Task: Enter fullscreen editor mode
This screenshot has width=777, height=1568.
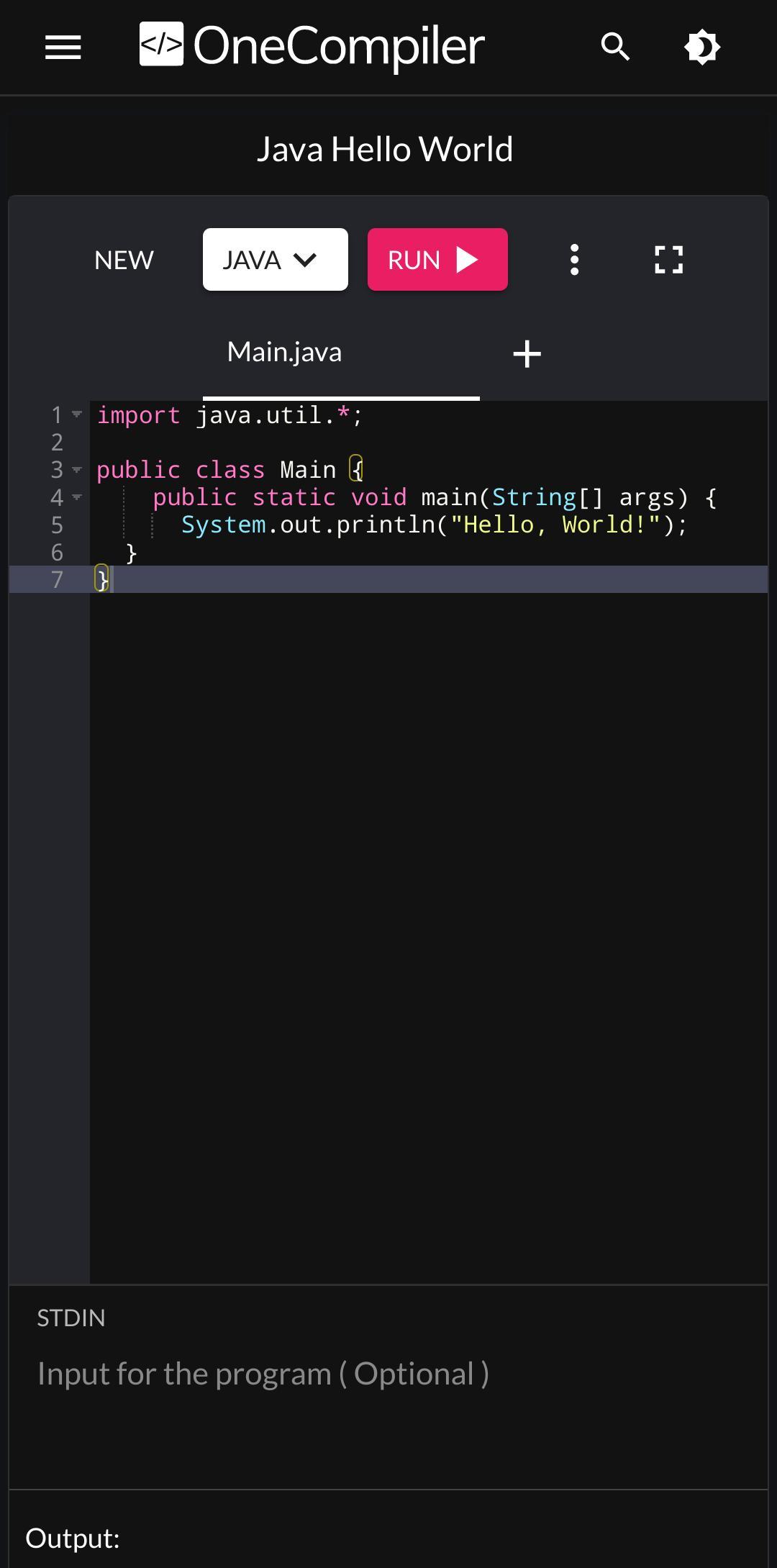Action: click(668, 260)
